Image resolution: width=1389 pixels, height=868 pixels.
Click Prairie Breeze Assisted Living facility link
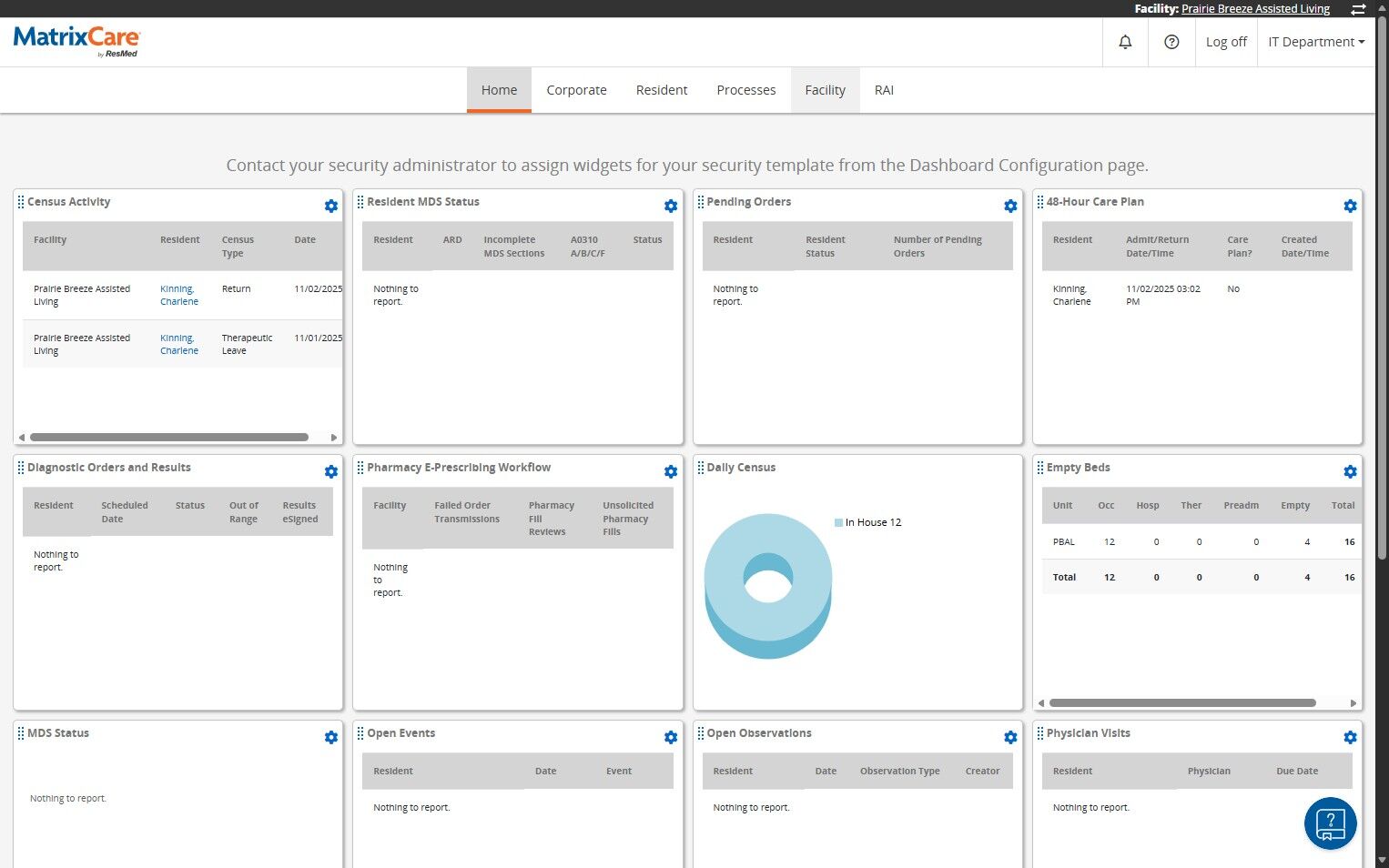pyautogui.click(x=1255, y=9)
